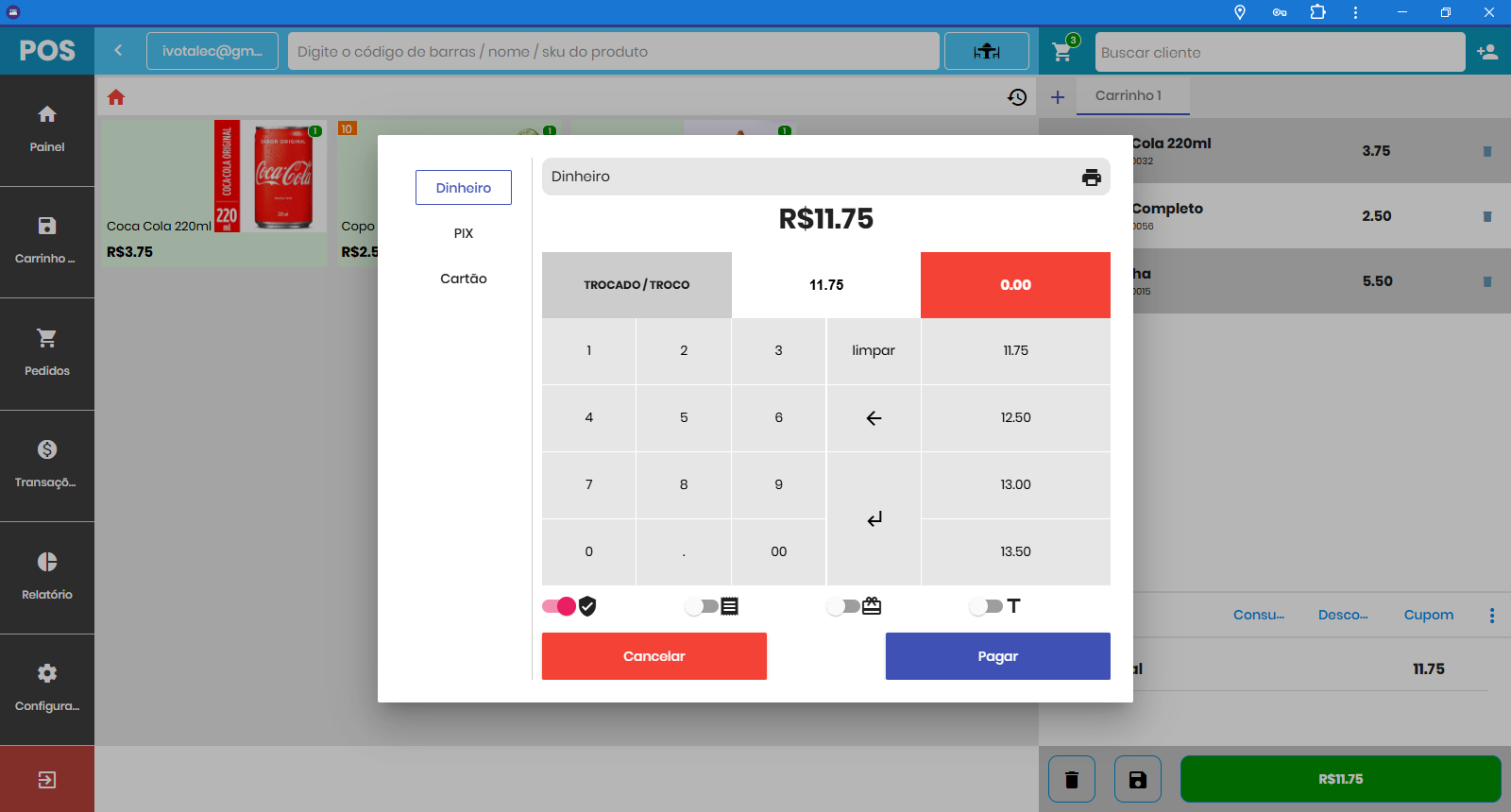This screenshot has width=1511, height=812.
Task: Select the Cartão payment method
Action: (463, 279)
